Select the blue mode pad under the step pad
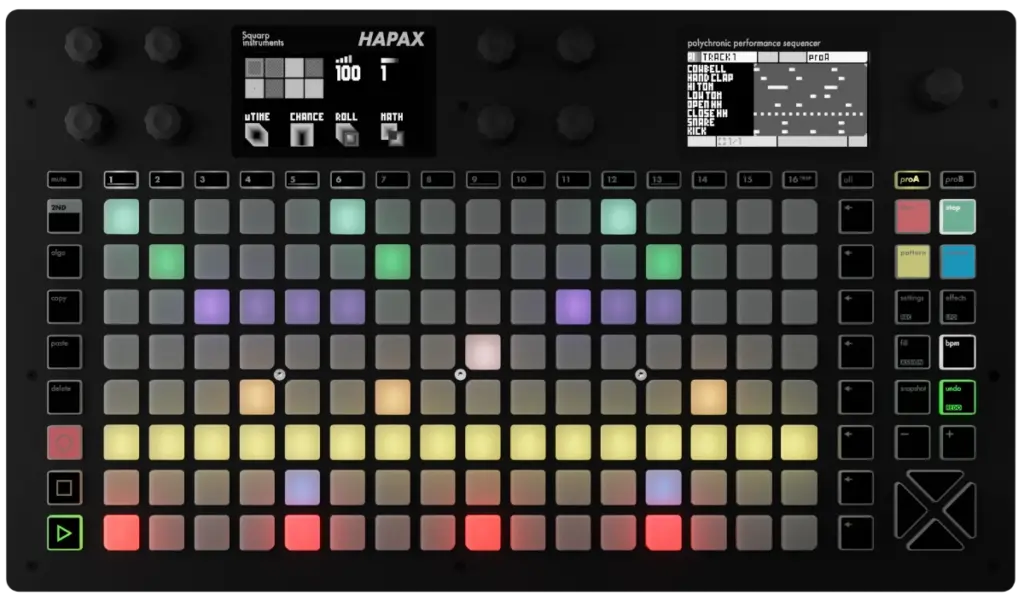This screenshot has height=601, width=1024. (957, 262)
